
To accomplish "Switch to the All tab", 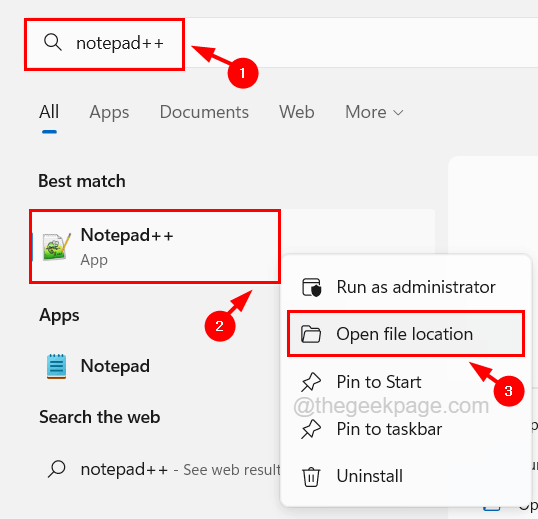I will point(49,112).
